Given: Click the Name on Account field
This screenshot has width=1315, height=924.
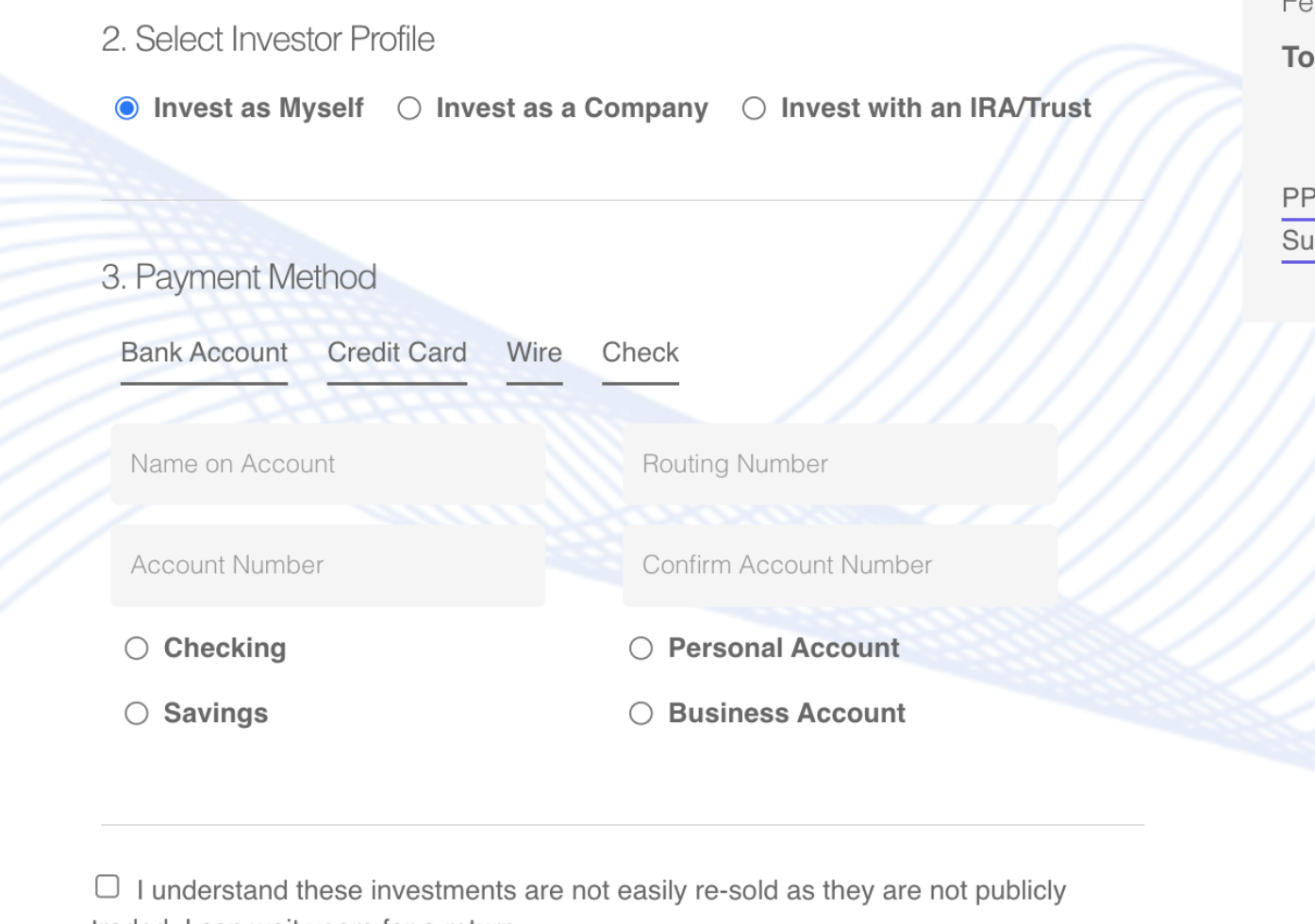Looking at the screenshot, I should (x=328, y=464).
